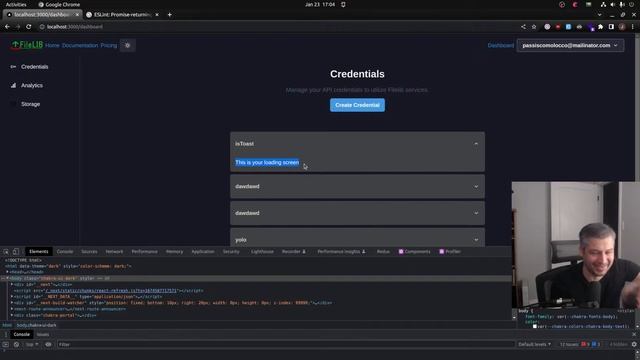The height and width of the screenshot is (360, 640).
Task: Toggle the Chrome side panel
Action: [x=611, y=27]
